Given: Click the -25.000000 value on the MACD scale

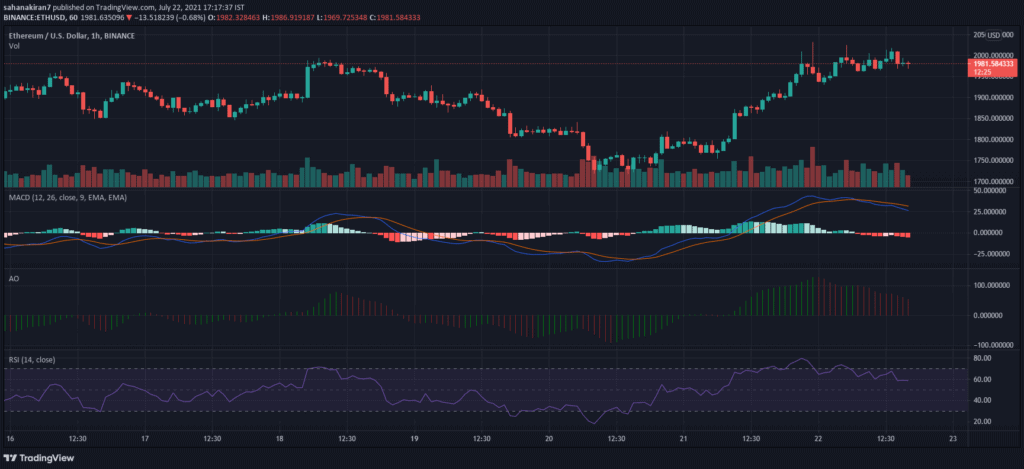Looking at the screenshot, I should pos(993,254).
